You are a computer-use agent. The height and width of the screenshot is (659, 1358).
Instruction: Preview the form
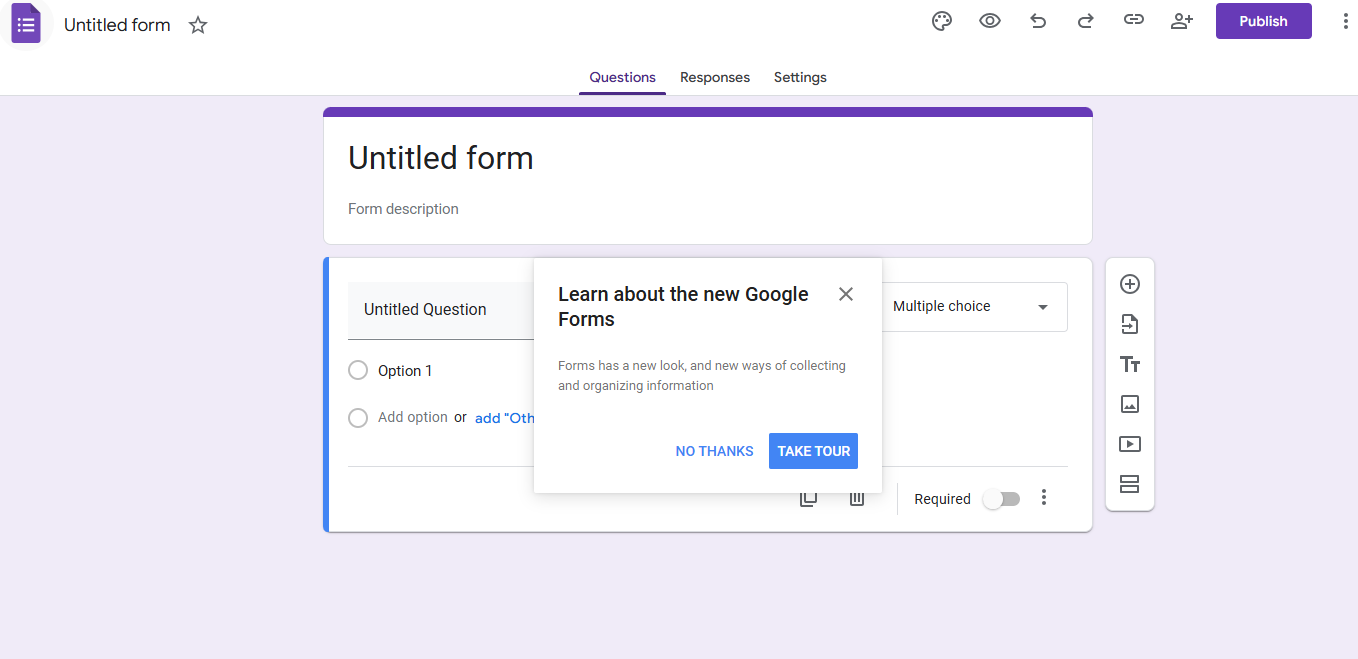(x=990, y=20)
